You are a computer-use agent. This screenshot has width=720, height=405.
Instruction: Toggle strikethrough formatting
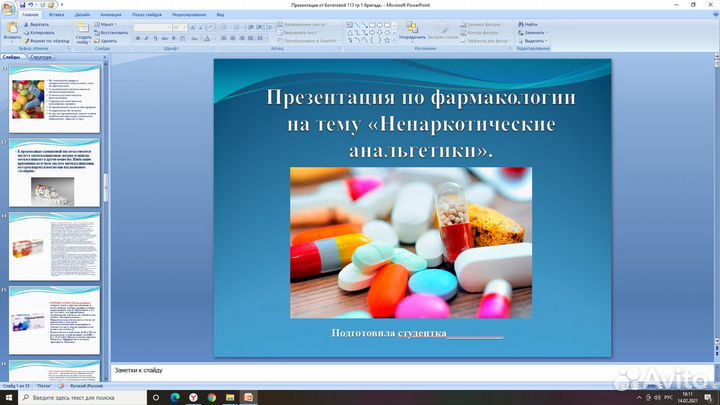164,39
